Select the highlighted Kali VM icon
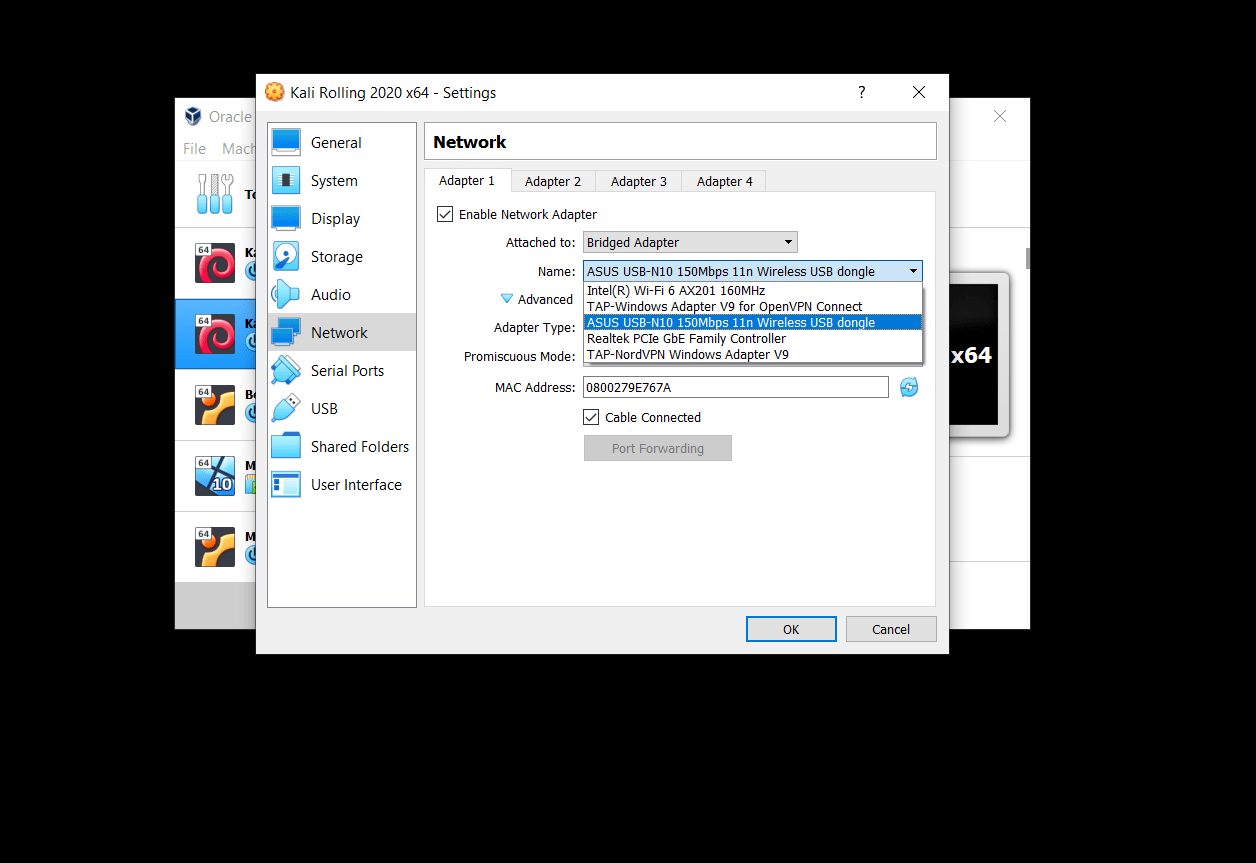This screenshot has height=863, width=1256. 215,334
